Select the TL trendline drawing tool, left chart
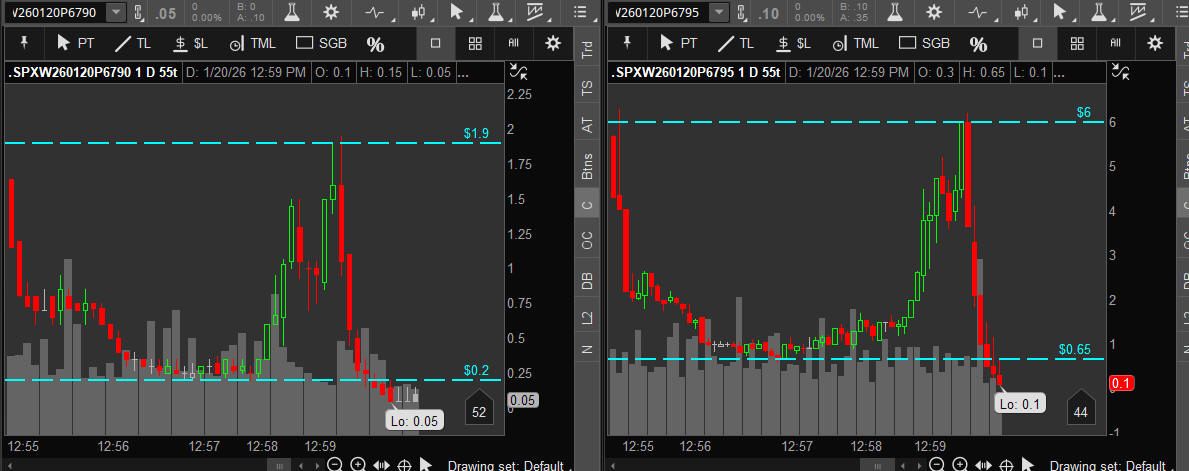 point(132,43)
